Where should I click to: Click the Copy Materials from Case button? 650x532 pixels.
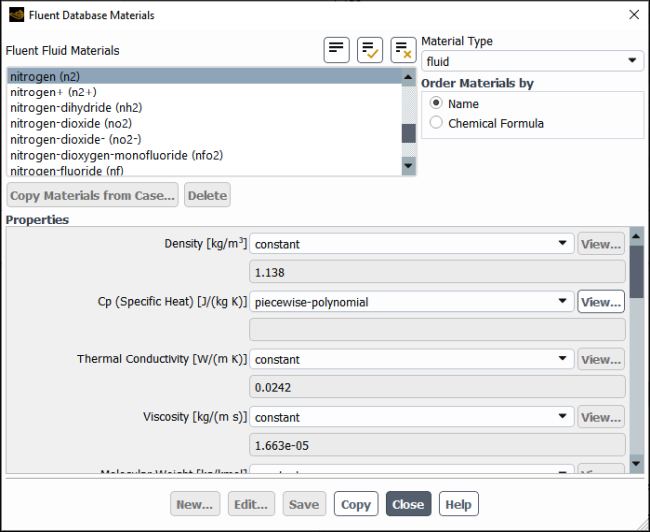92,195
